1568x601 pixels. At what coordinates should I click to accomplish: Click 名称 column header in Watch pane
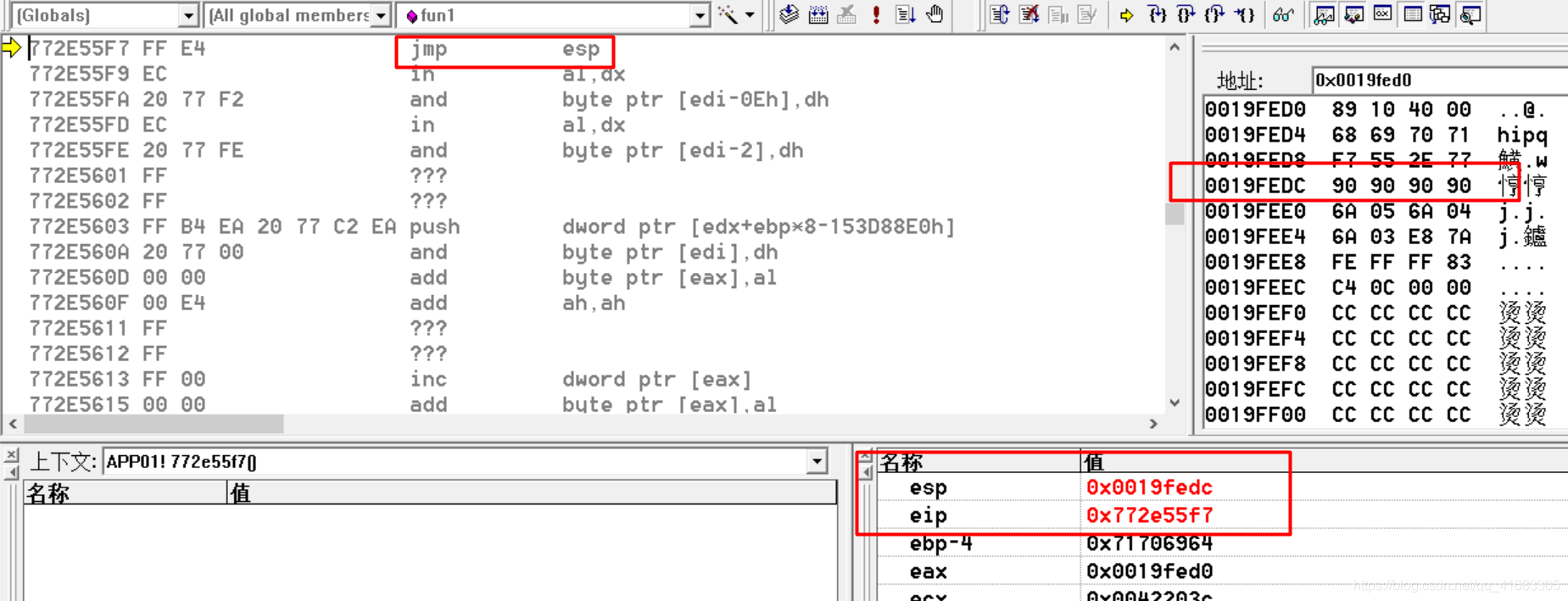point(978,462)
